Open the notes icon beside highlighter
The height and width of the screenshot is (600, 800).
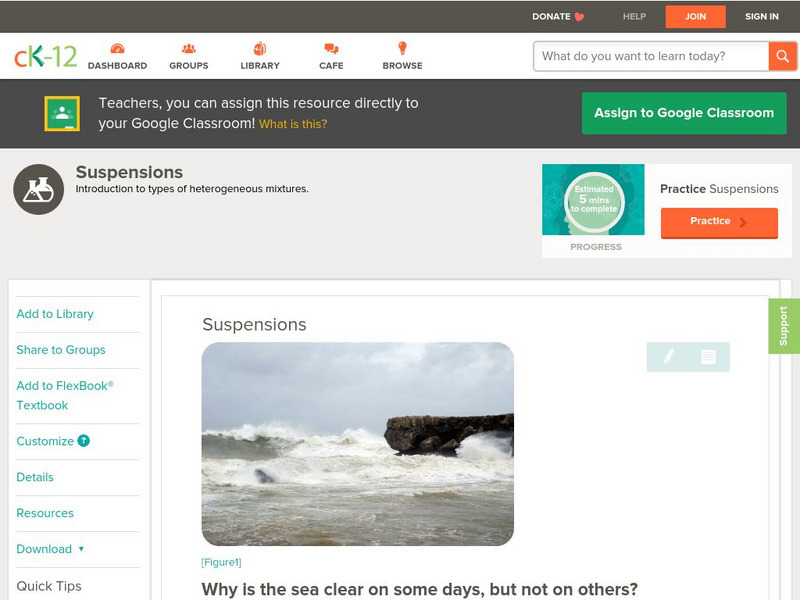pyautogui.click(x=708, y=357)
